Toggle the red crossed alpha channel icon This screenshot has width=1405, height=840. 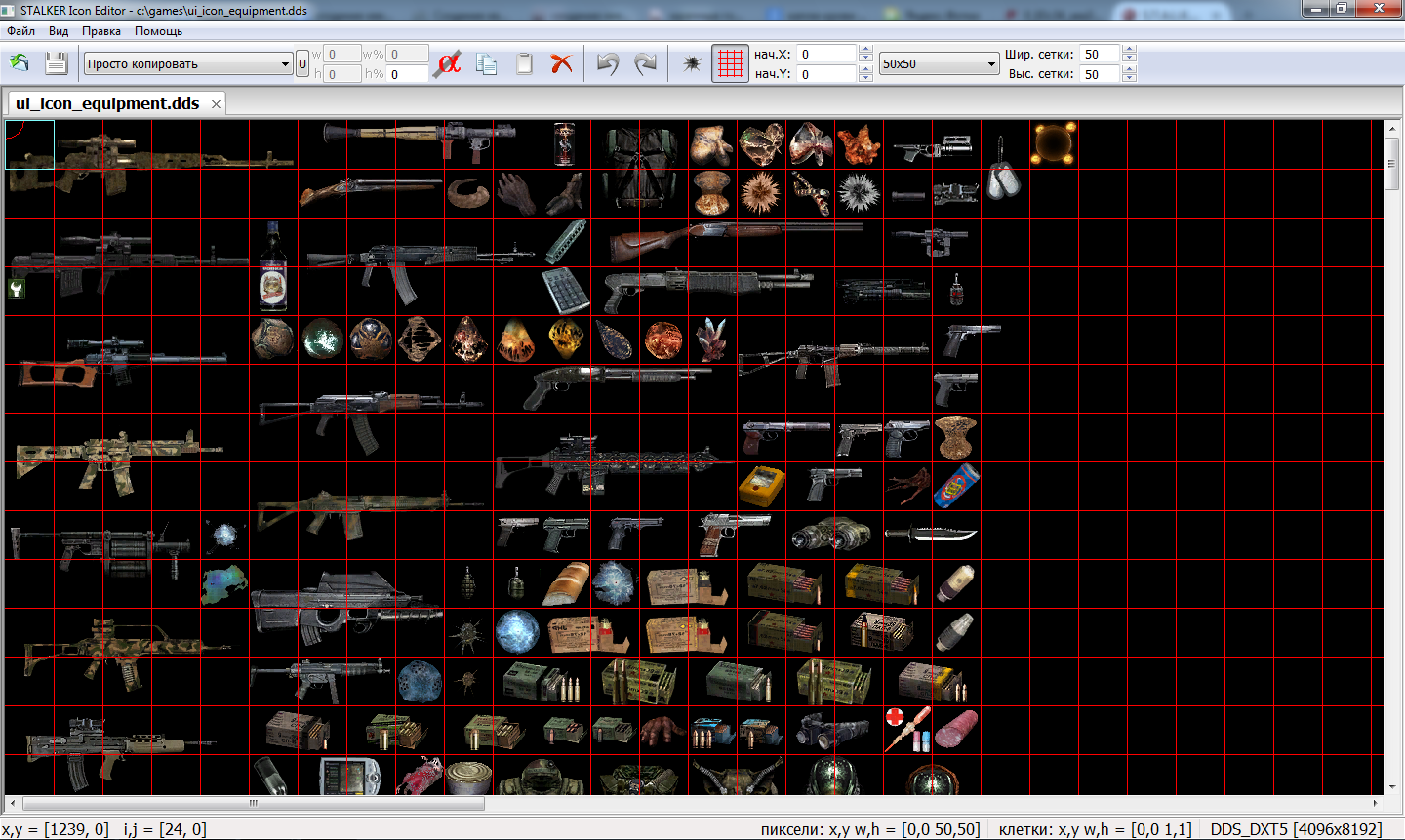(x=448, y=63)
